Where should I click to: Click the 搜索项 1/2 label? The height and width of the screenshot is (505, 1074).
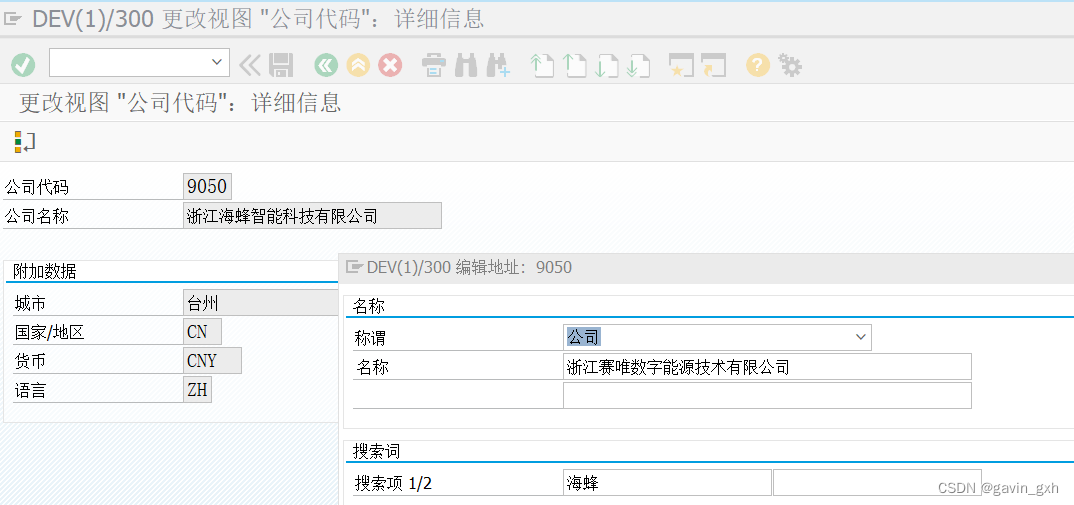pyautogui.click(x=393, y=483)
